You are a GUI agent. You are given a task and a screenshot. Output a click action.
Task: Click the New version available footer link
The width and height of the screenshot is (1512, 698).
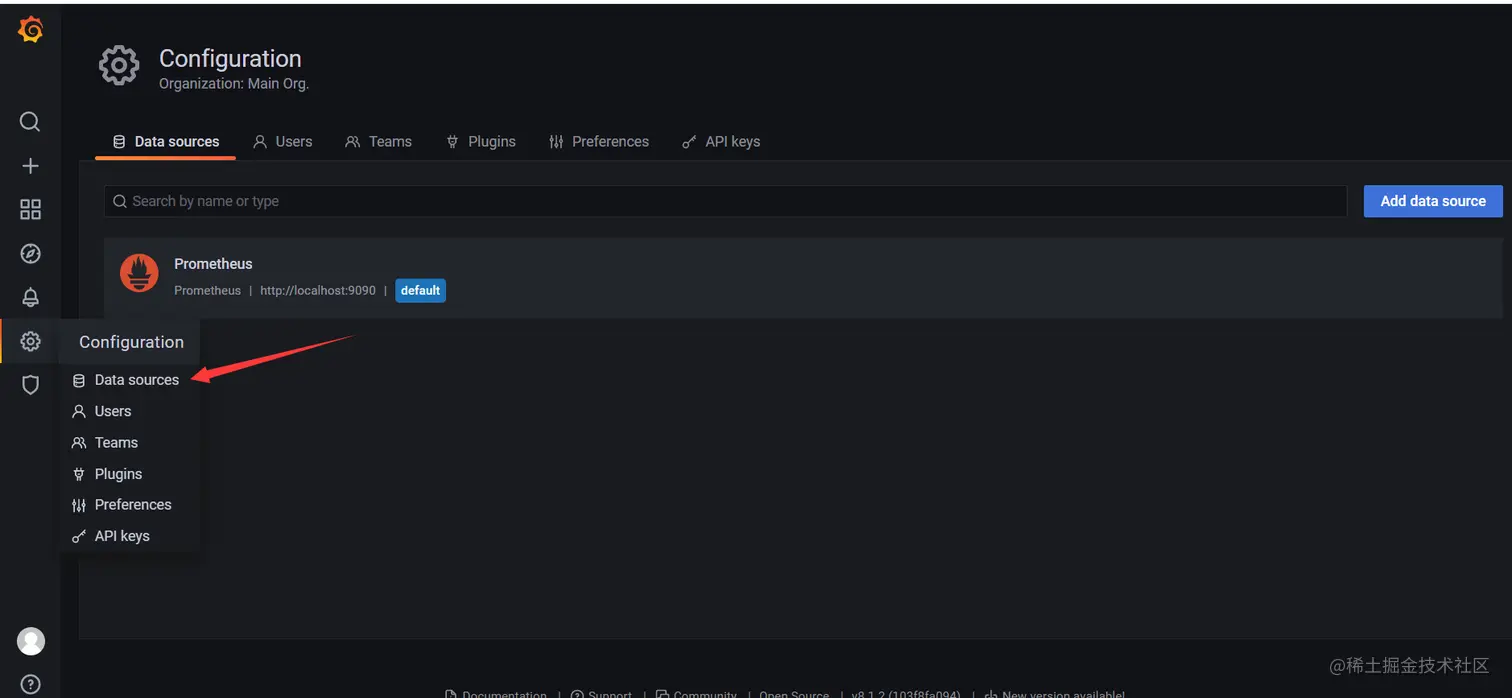pos(1055,693)
